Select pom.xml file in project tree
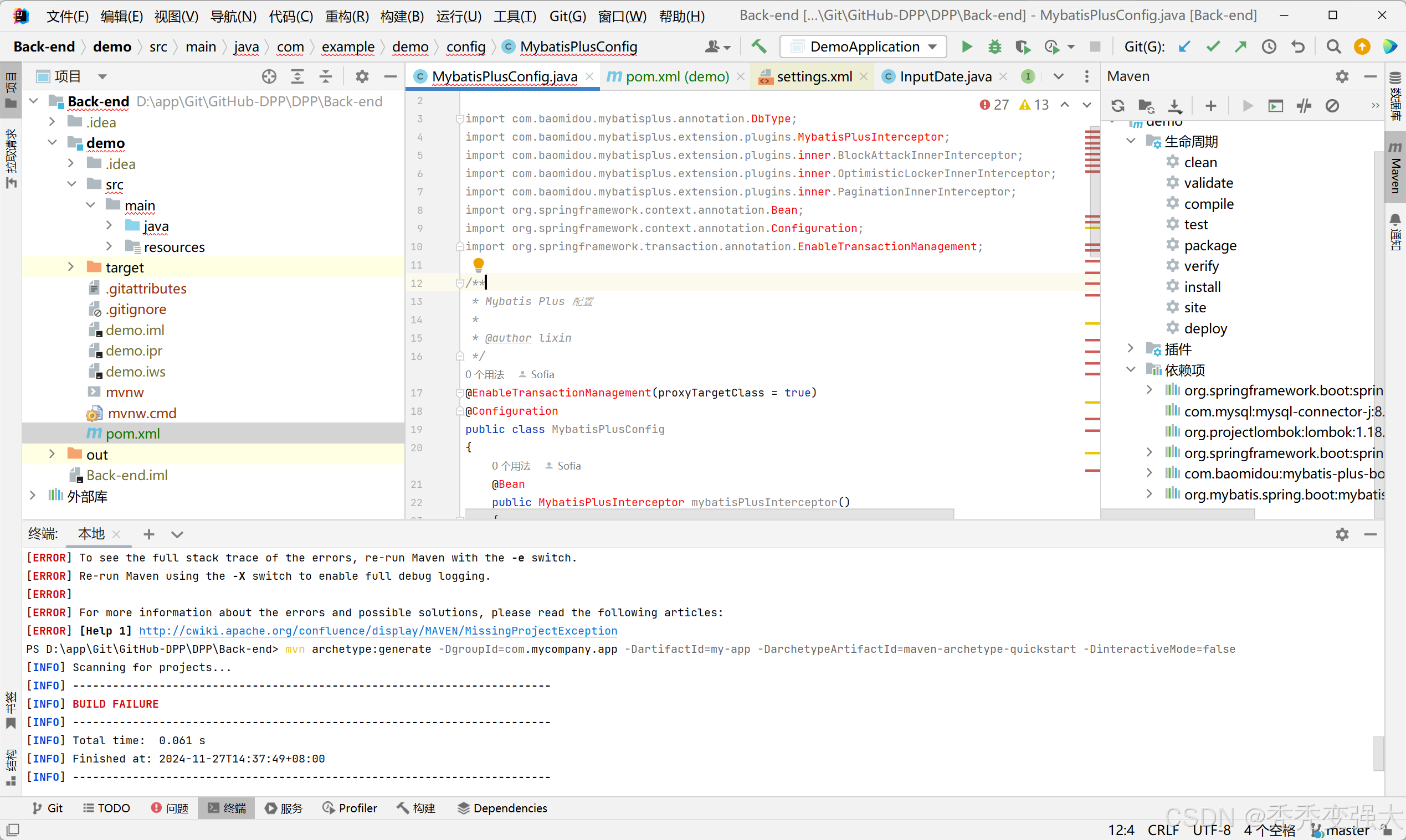This screenshot has height=840, width=1406. (132, 434)
